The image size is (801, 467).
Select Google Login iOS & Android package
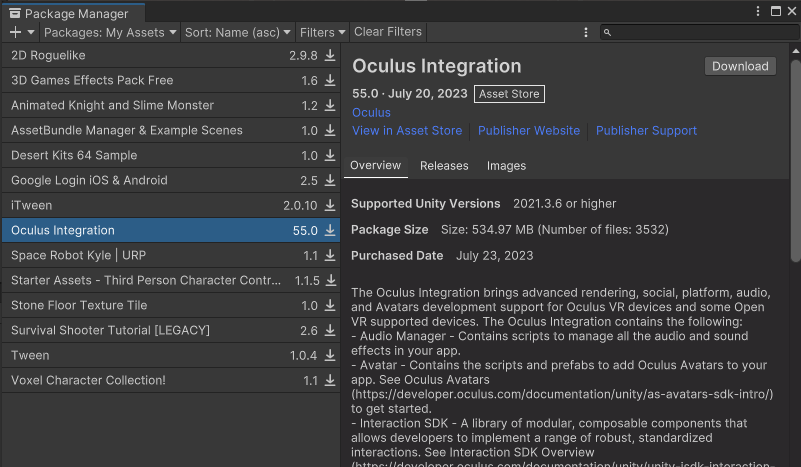(x=171, y=180)
